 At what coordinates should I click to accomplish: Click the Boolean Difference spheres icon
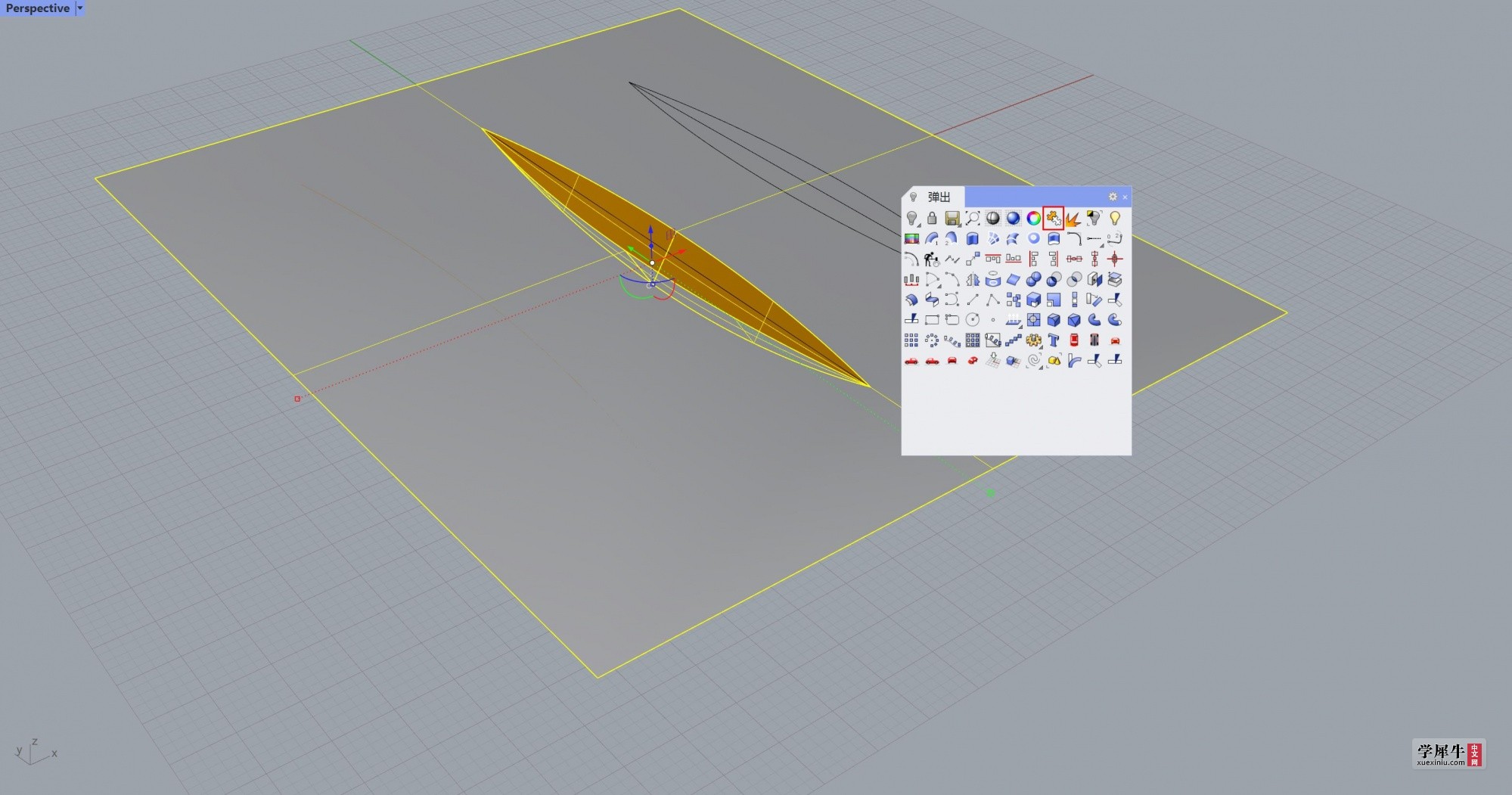[x=1054, y=279]
